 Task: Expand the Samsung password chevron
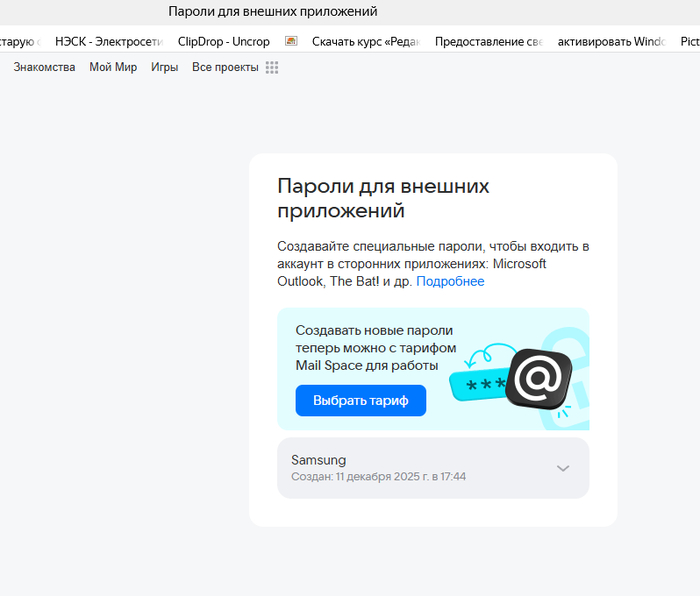[x=563, y=468]
